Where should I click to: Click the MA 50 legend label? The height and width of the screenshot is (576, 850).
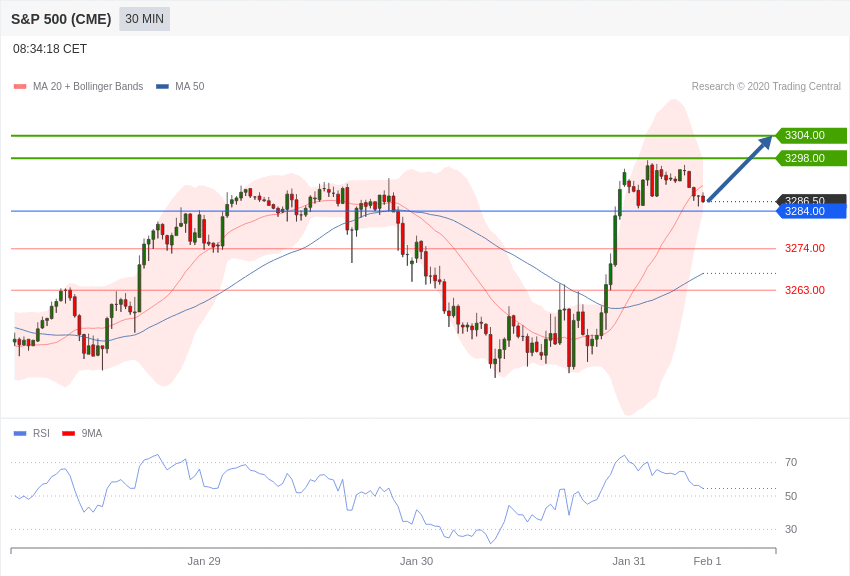pos(190,87)
